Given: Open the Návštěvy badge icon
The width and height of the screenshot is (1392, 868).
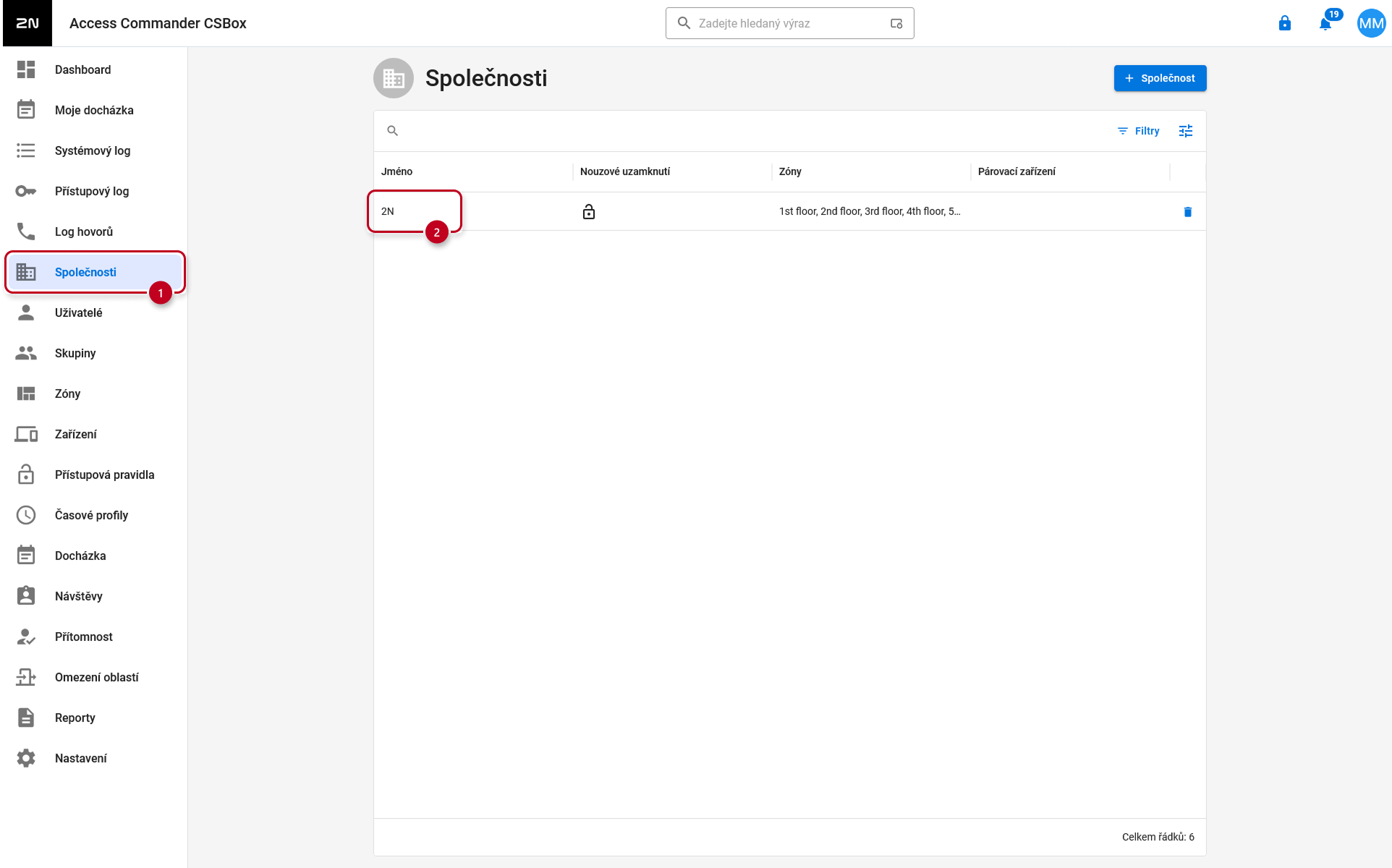Looking at the screenshot, I should pyautogui.click(x=26, y=596).
